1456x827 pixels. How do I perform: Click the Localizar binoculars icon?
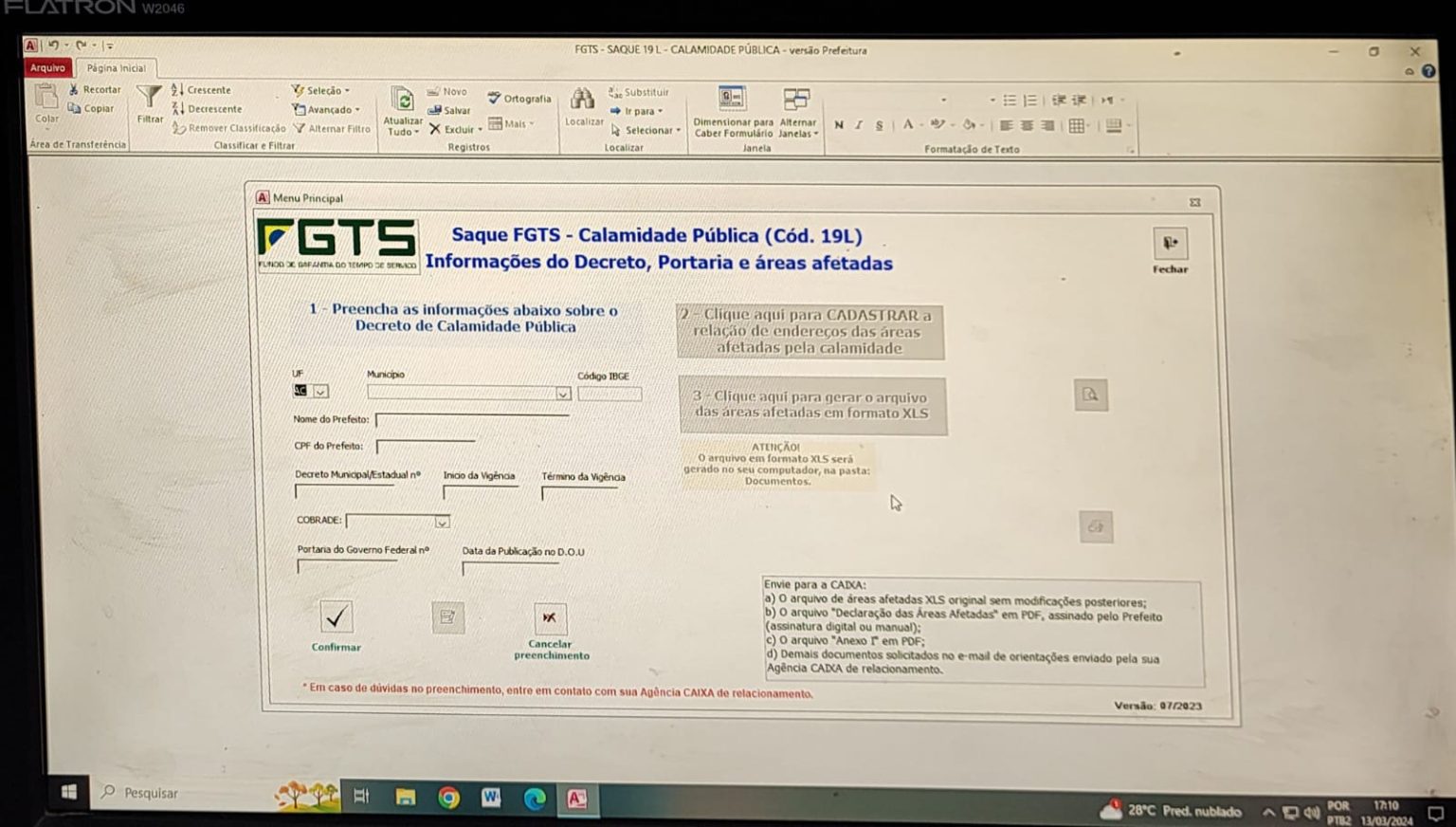point(582,99)
